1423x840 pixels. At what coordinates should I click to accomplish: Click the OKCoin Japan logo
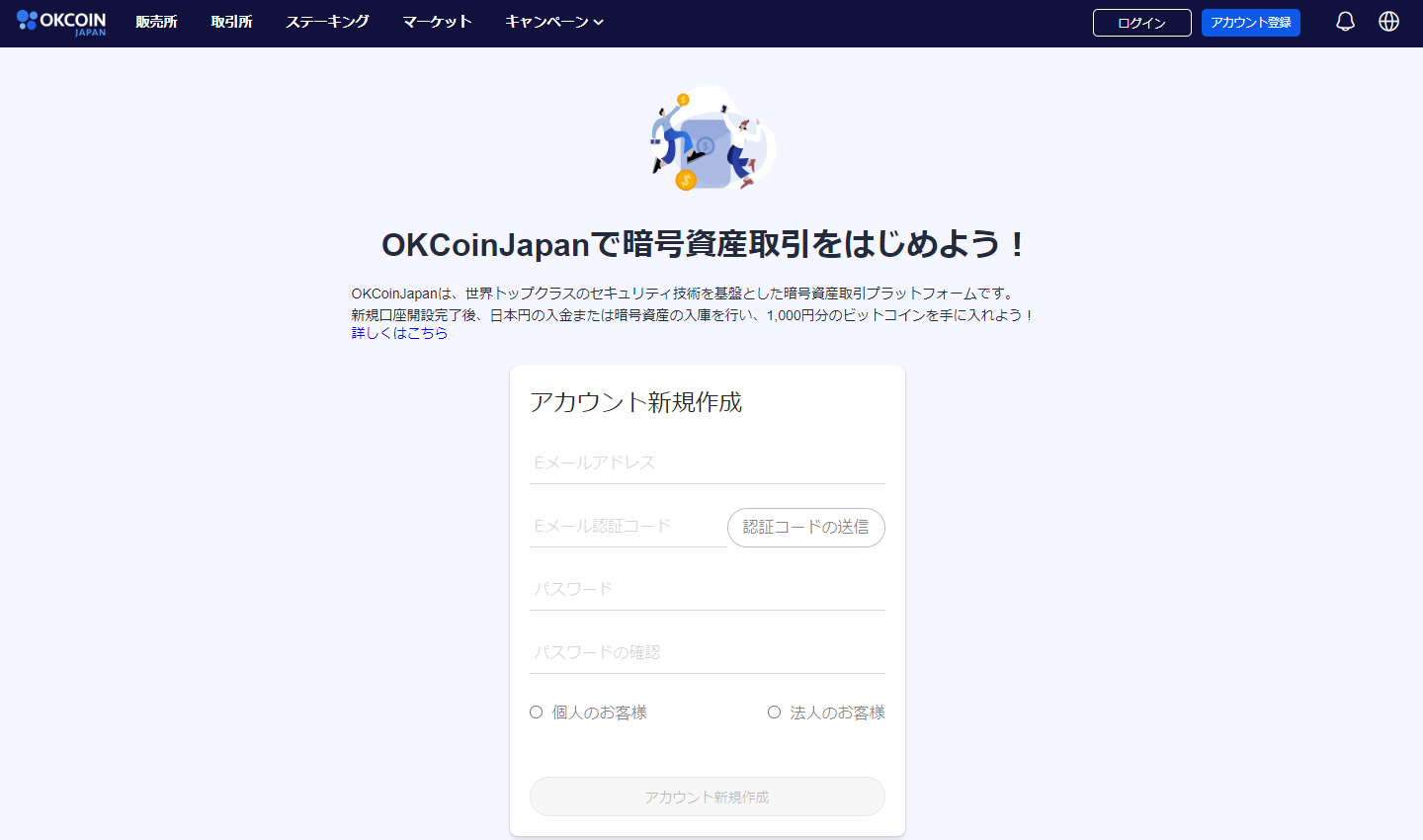[61, 23]
